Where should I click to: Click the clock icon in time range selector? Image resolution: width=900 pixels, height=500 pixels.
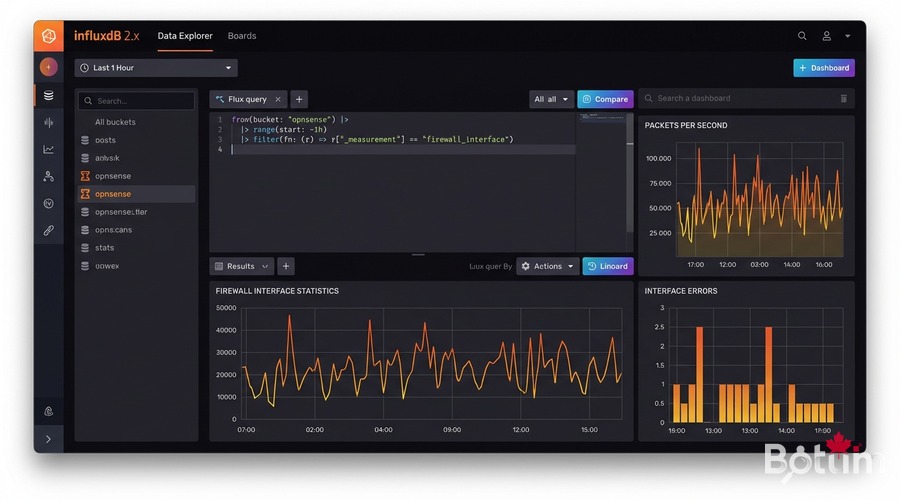pyautogui.click(x=84, y=68)
